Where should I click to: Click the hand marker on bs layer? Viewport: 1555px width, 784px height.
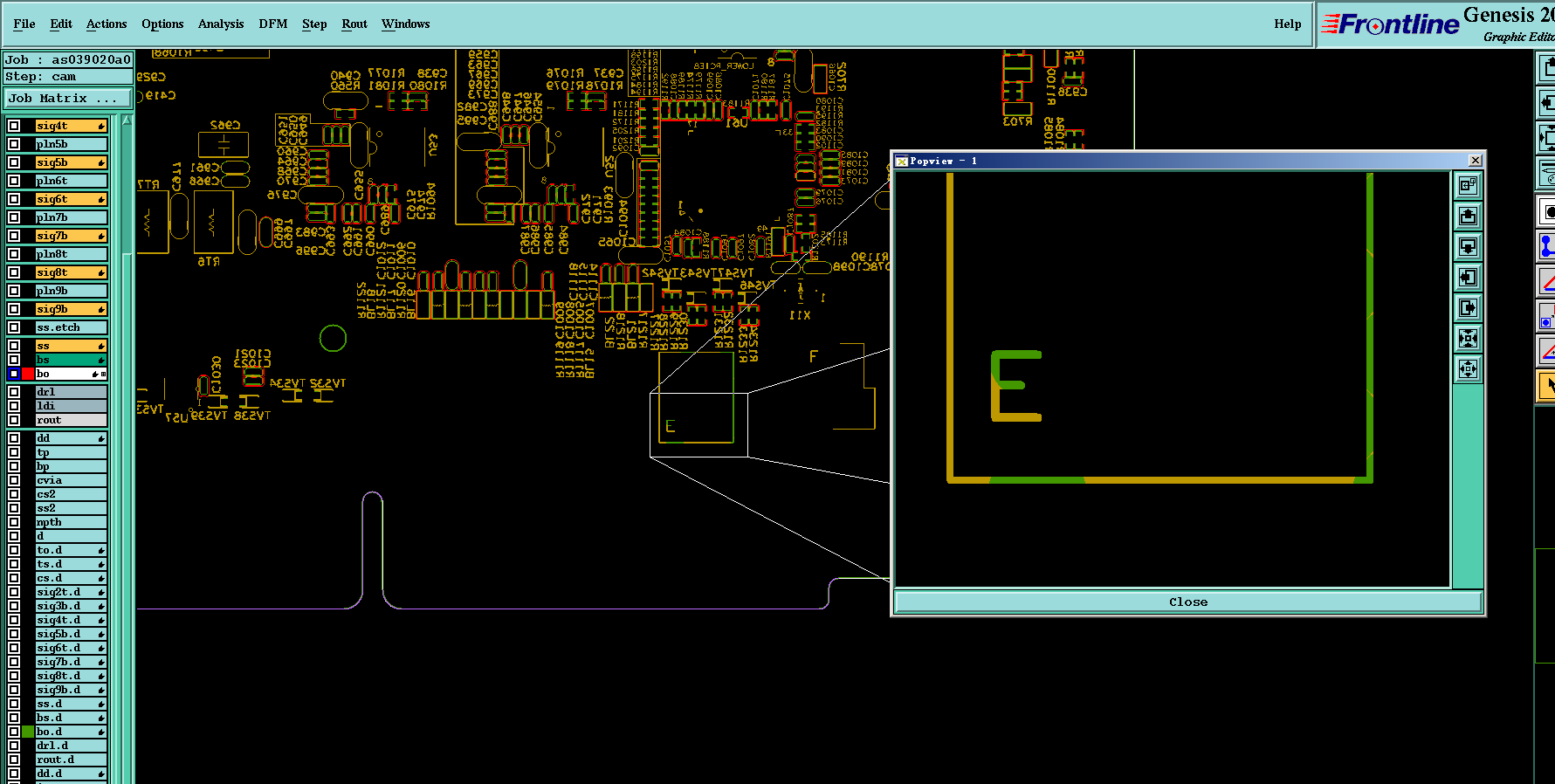[x=101, y=360]
